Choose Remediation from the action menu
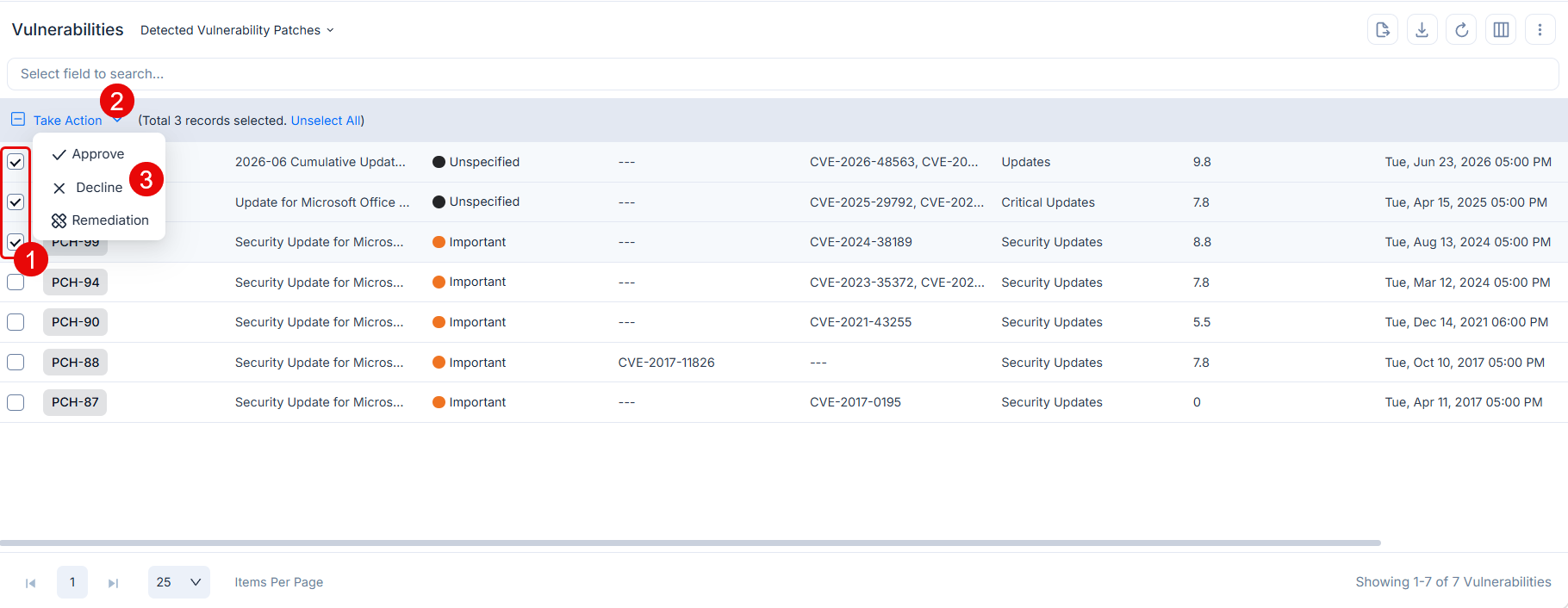Image resolution: width=1568 pixels, height=608 pixels. point(100,220)
